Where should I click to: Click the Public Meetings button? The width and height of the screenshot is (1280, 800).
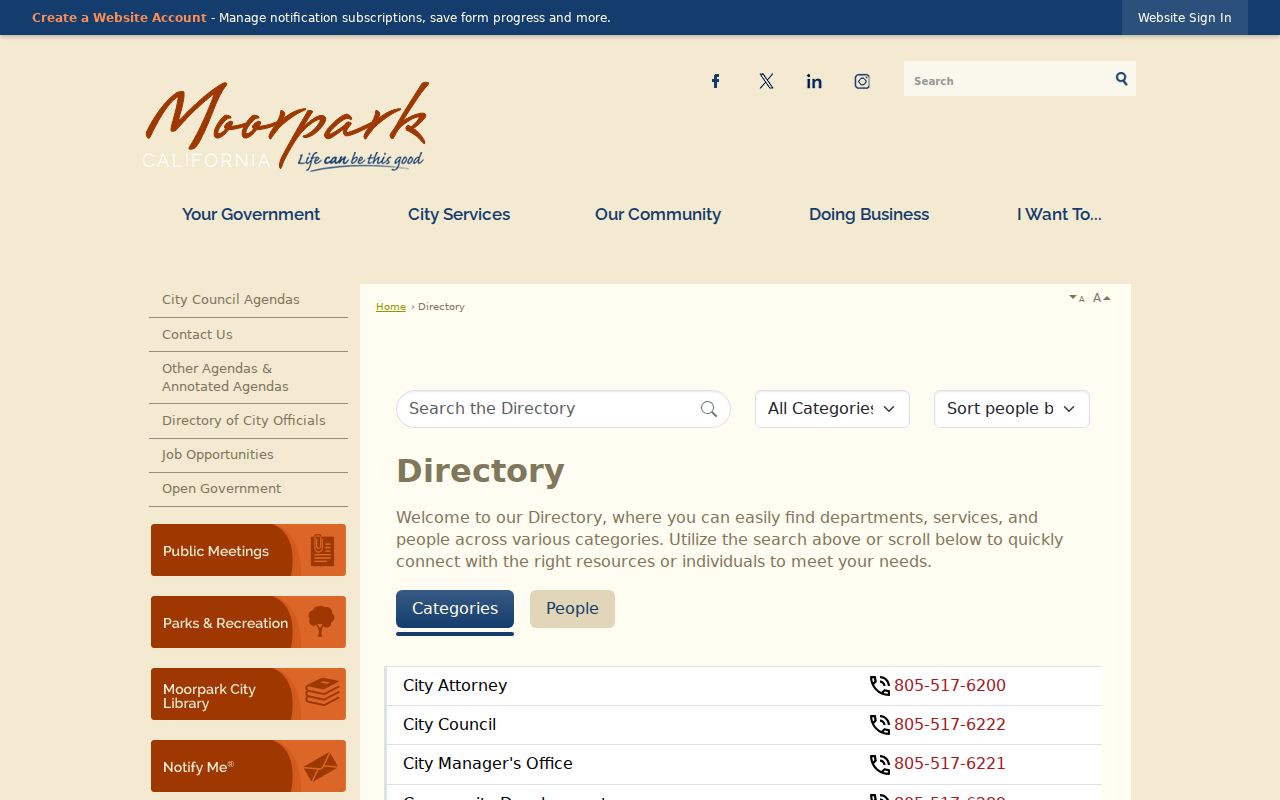(x=248, y=550)
